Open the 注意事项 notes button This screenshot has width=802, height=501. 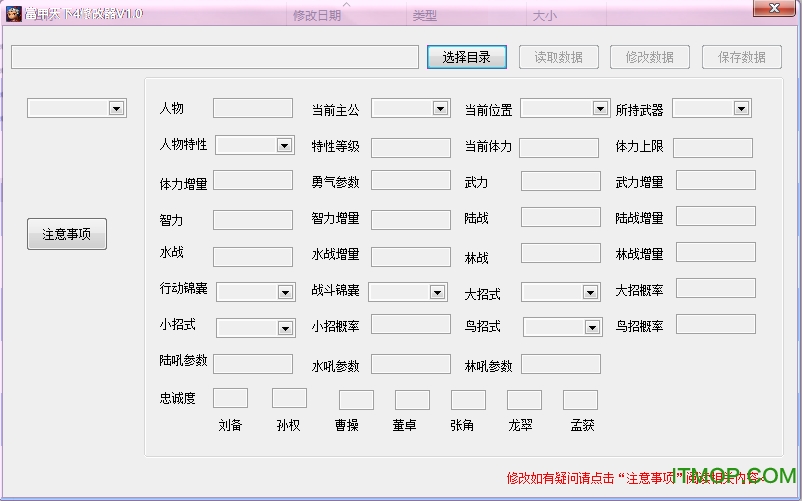pyautogui.click(x=66, y=234)
